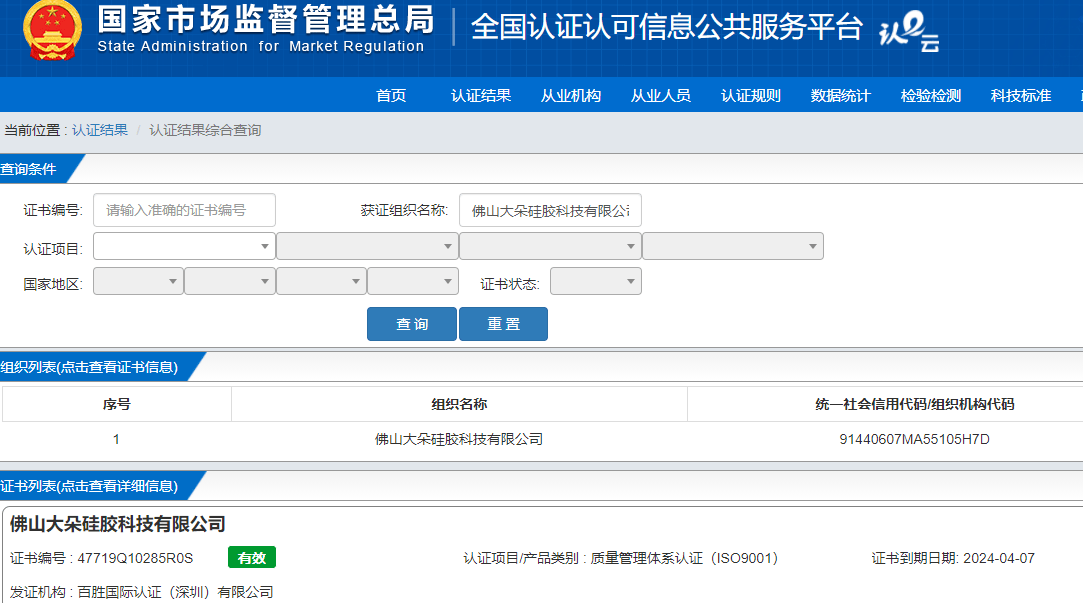This screenshot has width=1083, height=603.
Task: Click the green 有效 status badge
Action: coord(251,558)
